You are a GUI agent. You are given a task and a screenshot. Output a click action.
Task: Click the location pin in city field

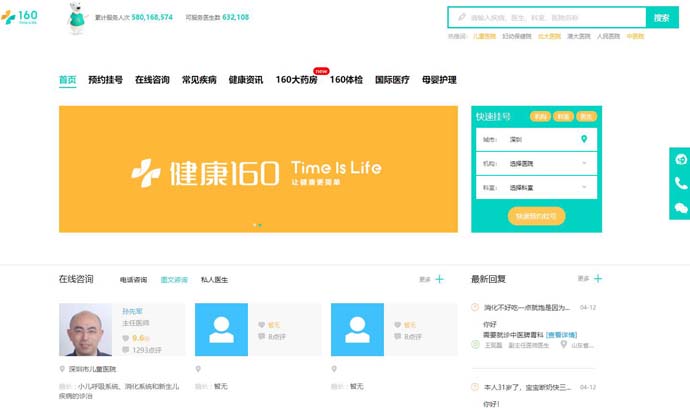[584, 139]
